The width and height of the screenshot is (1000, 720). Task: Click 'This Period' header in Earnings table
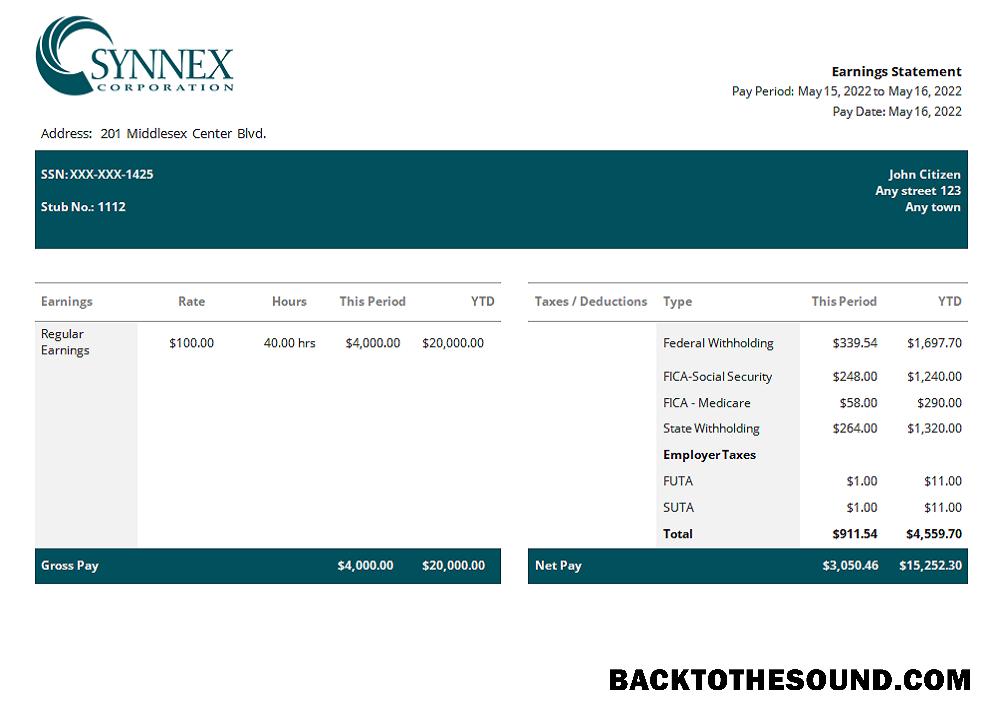pos(372,302)
